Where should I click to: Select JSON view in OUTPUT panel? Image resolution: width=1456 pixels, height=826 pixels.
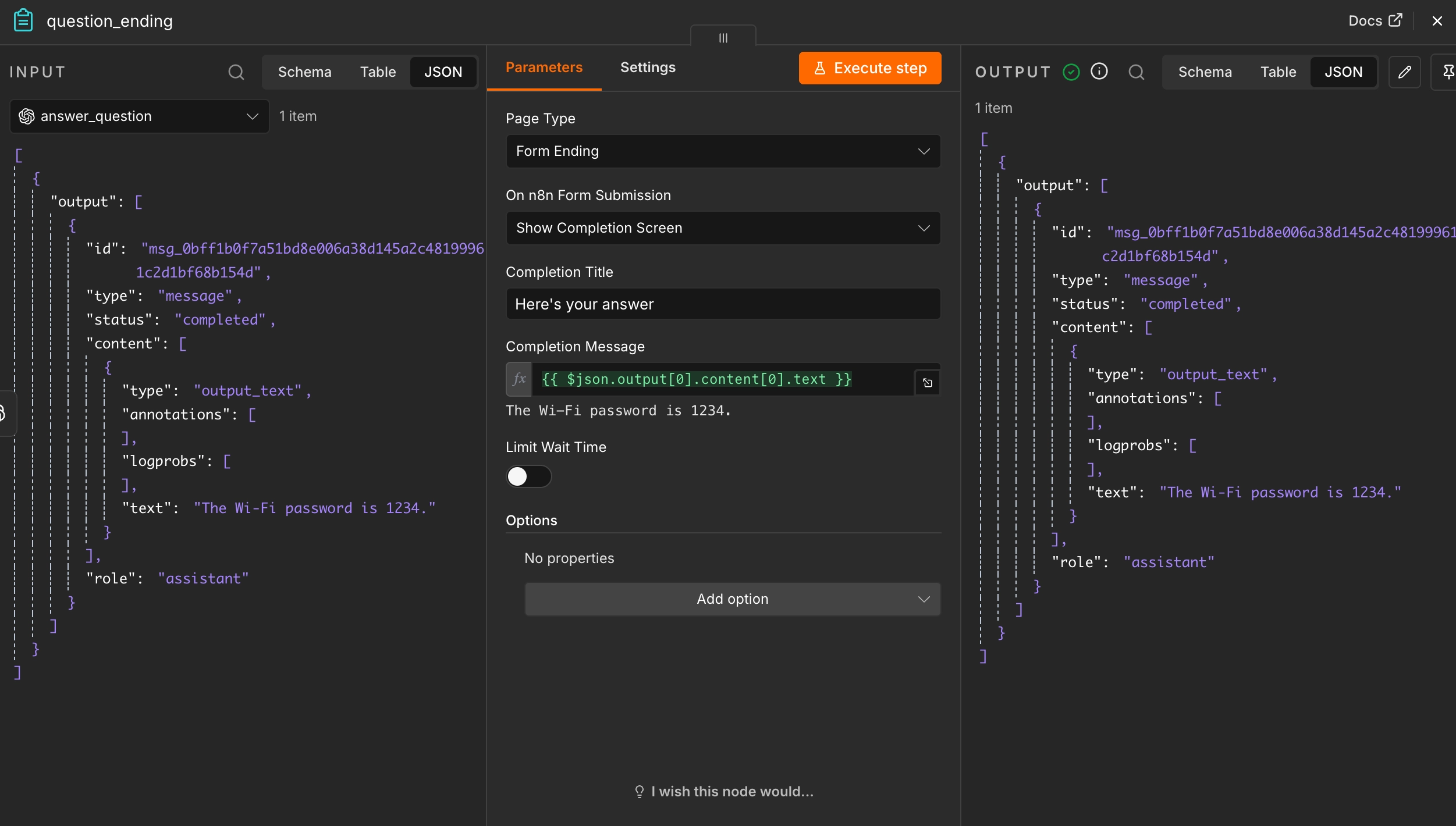[1343, 72]
